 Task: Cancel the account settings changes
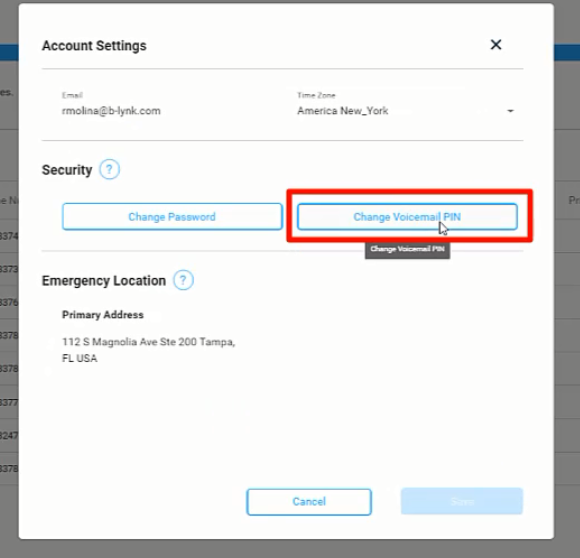pyautogui.click(x=309, y=502)
